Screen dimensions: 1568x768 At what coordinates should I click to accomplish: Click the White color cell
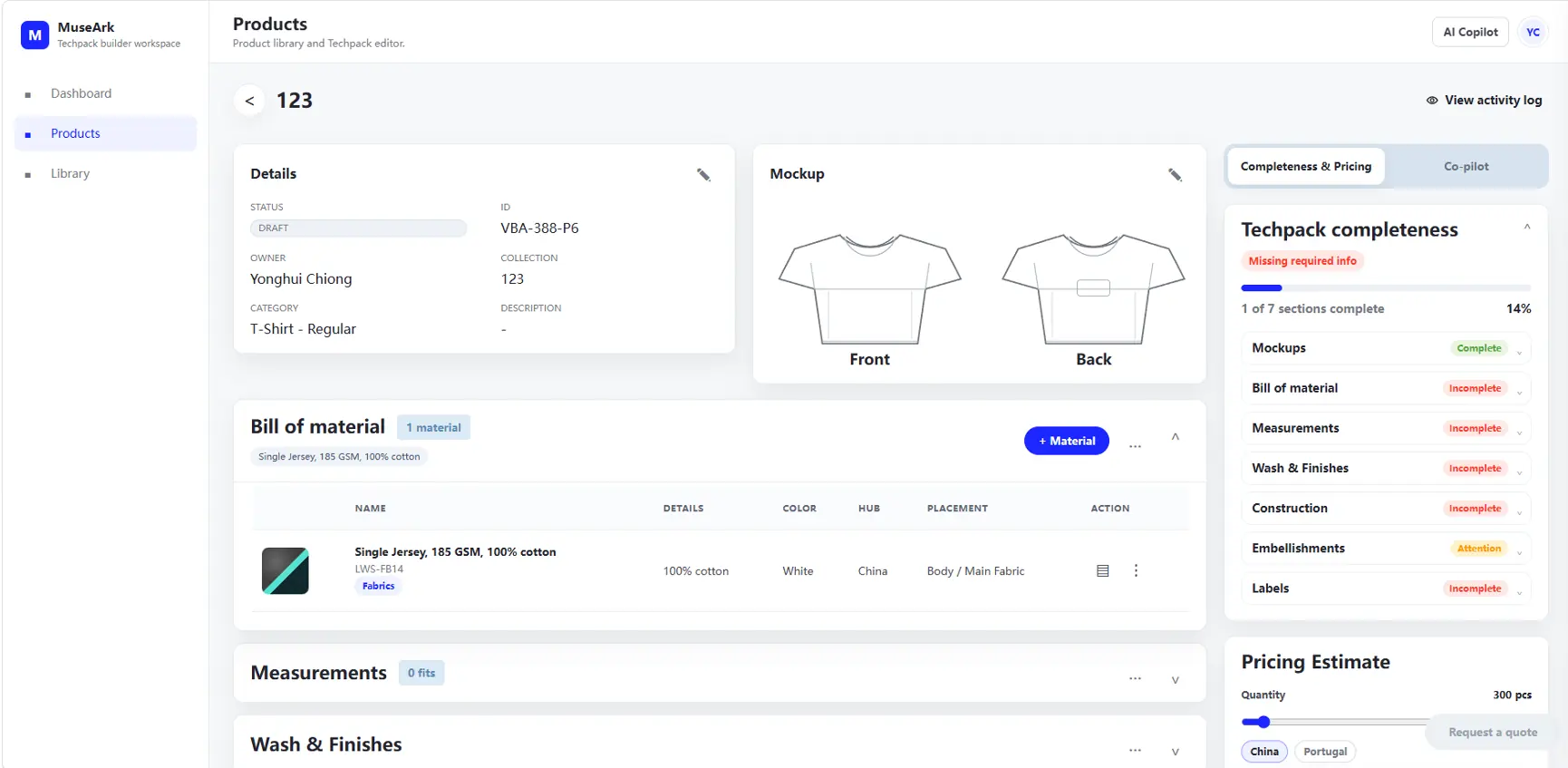[x=798, y=571]
